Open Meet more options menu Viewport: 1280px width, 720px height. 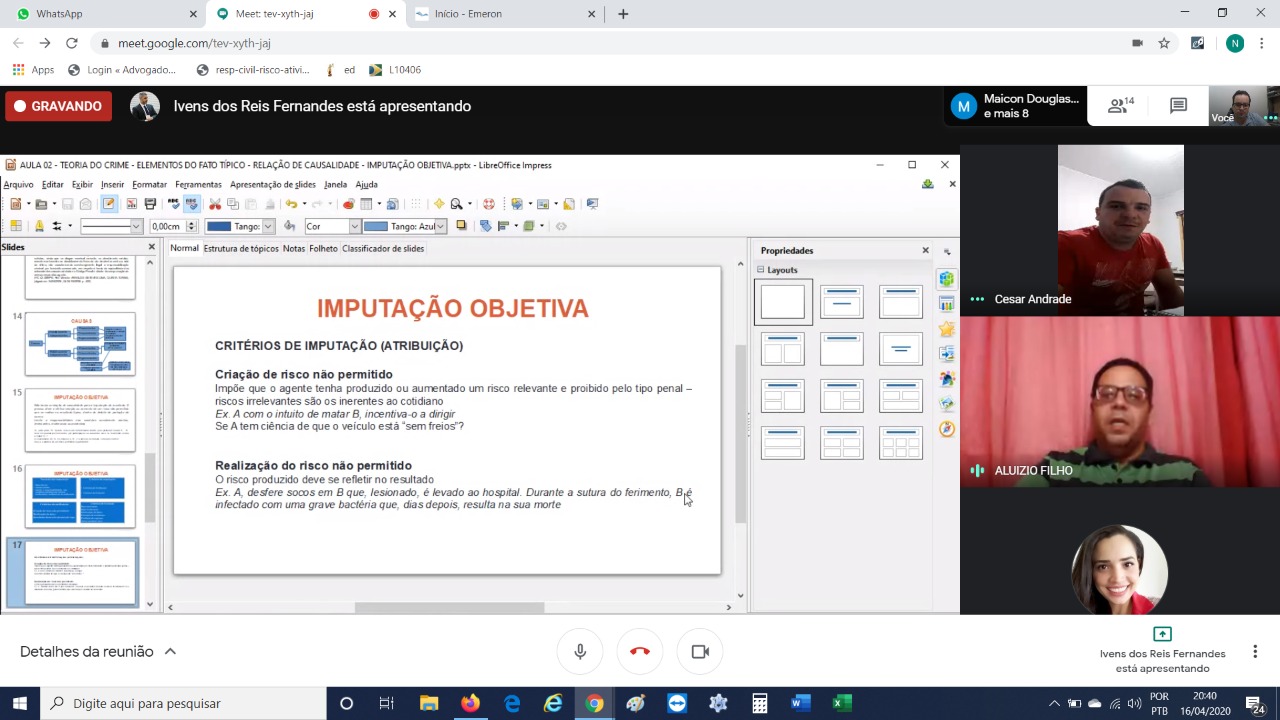click(1255, 652)
